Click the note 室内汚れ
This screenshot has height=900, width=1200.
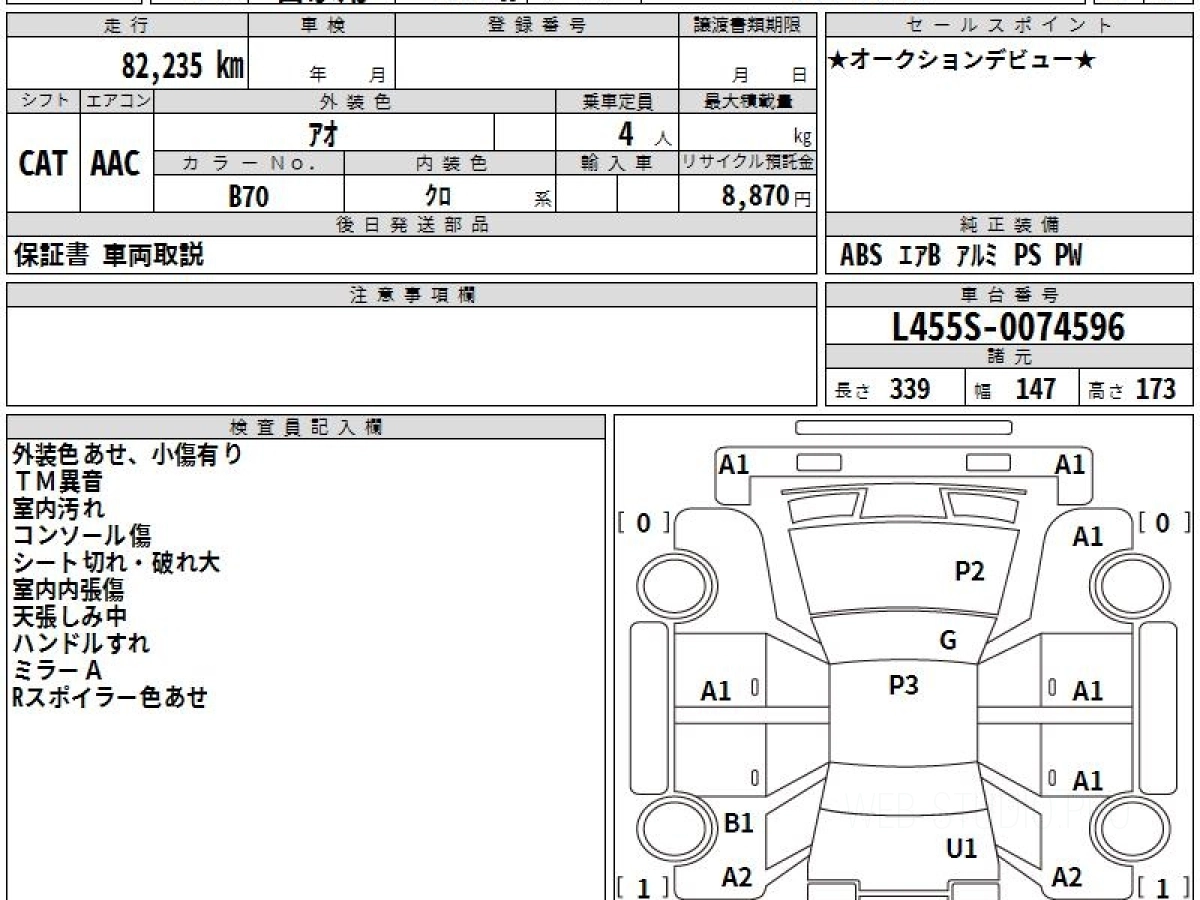tap(58, 509)
